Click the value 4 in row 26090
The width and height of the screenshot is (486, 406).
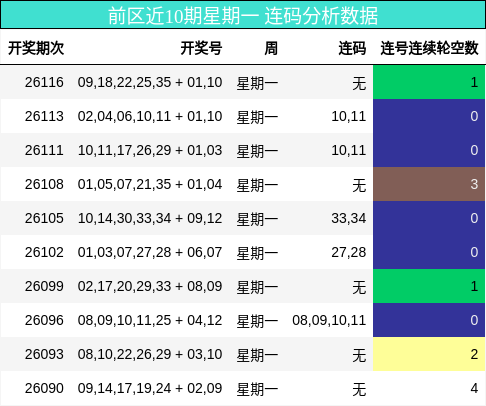(474, 388)
